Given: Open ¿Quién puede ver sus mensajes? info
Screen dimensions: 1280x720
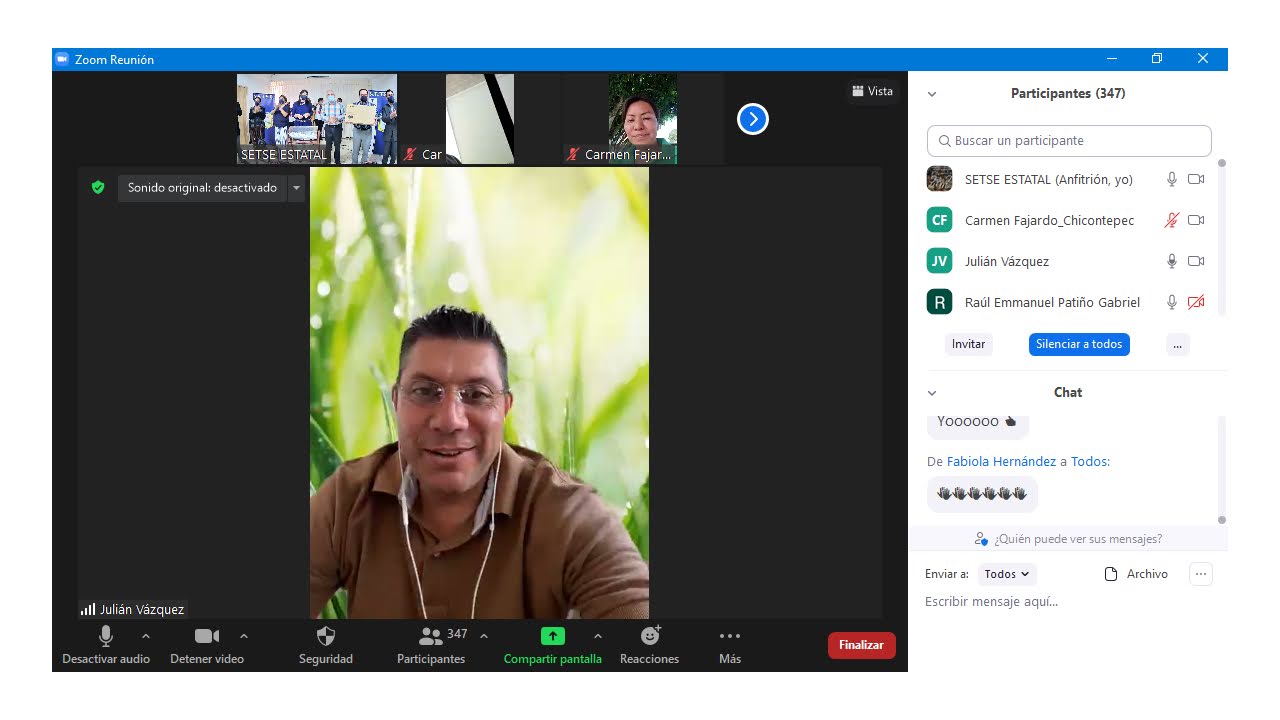Looking at the screenshot, I should (1068, 539).
